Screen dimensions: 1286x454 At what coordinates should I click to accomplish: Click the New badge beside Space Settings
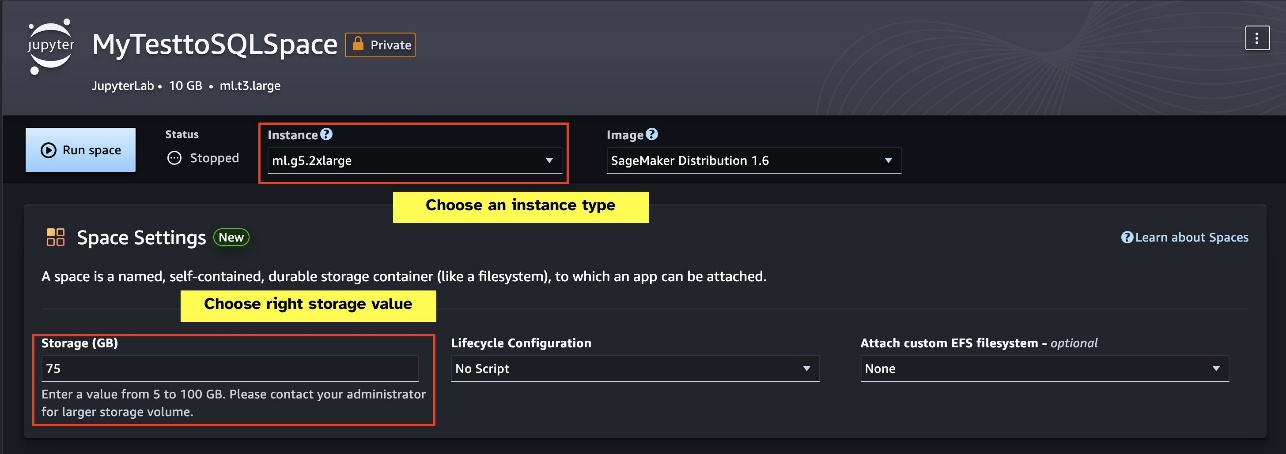[x=231, y=237]
